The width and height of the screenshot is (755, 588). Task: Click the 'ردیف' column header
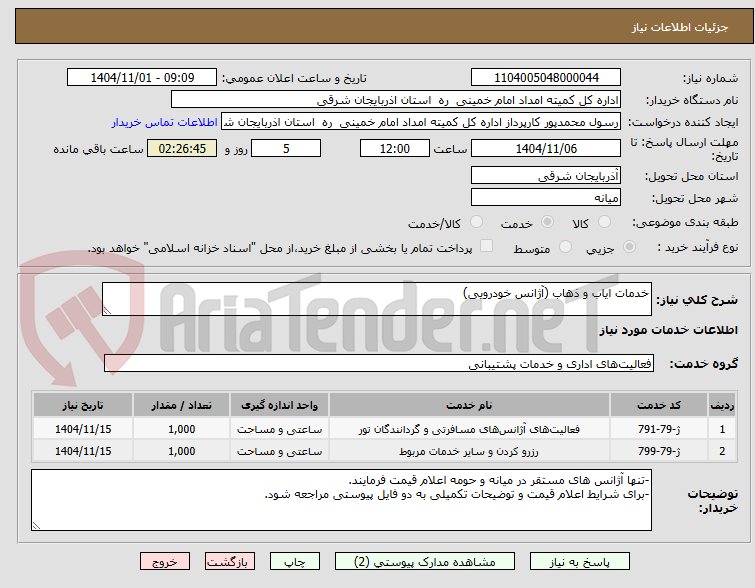pyautogui.click(x=722, y=405)
